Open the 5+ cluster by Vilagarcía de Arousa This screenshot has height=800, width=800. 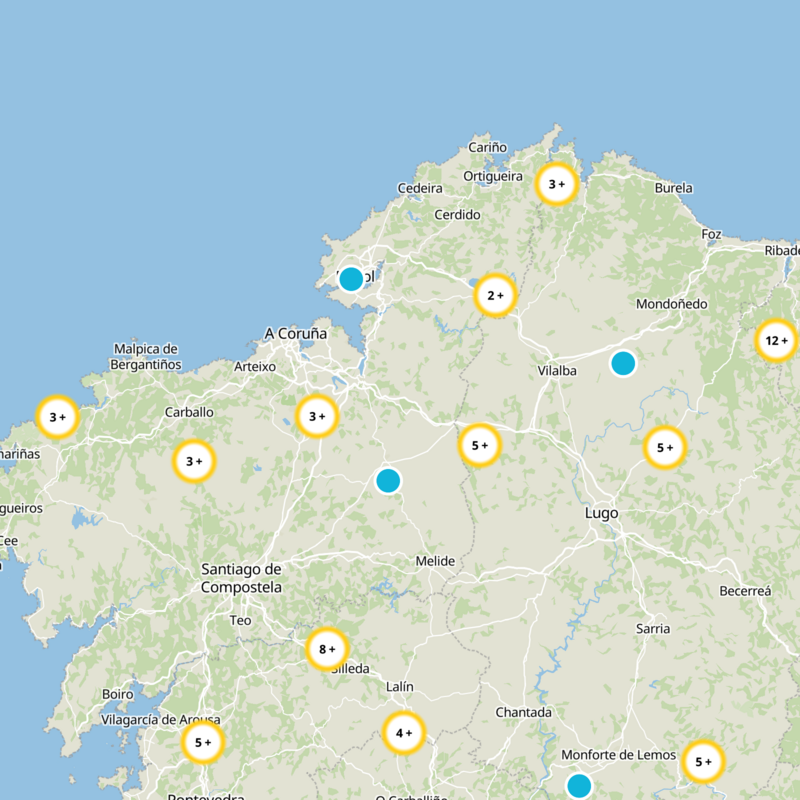tap(203, 742)
